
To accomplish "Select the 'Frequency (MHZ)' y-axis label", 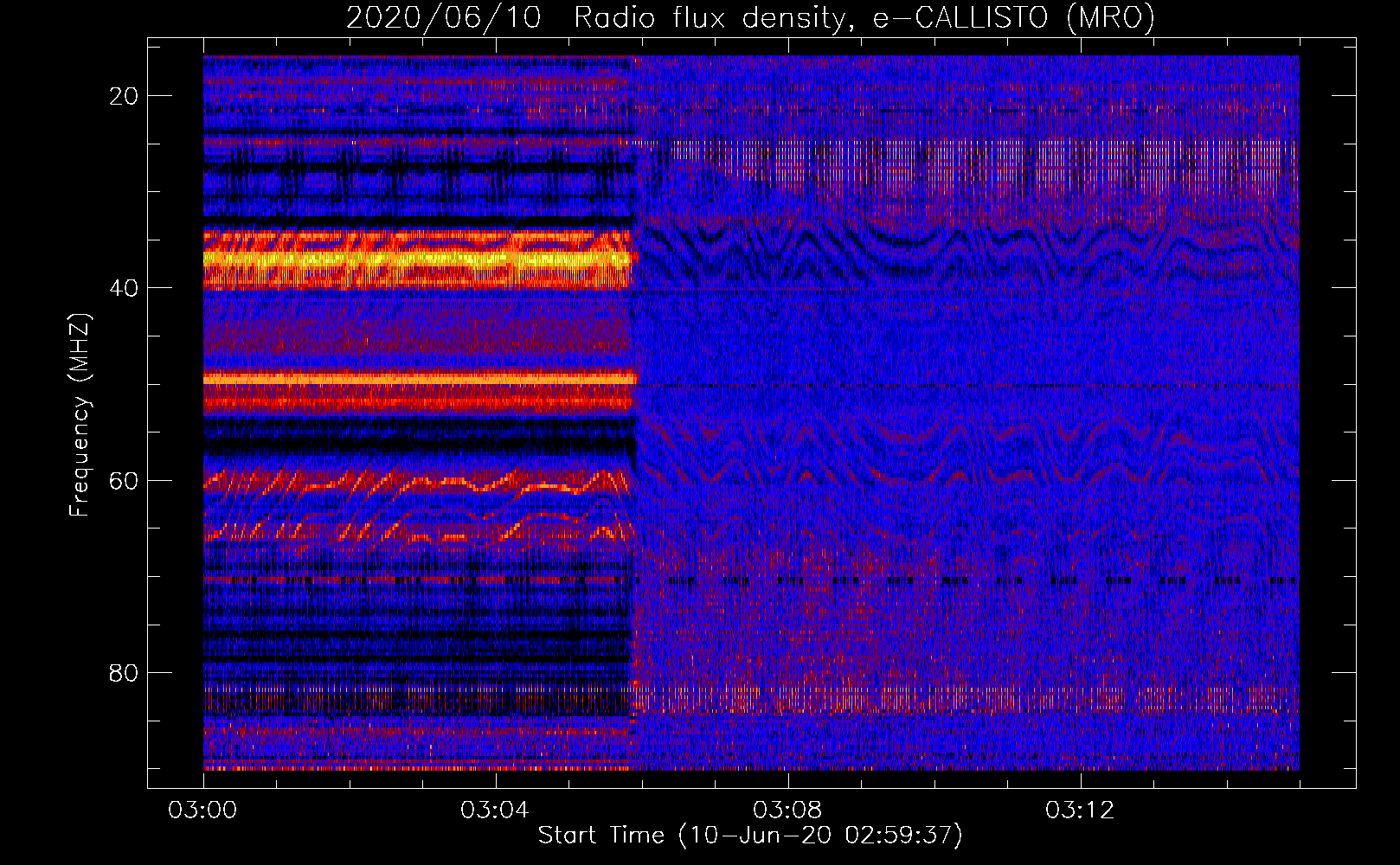I will point(80,415).
